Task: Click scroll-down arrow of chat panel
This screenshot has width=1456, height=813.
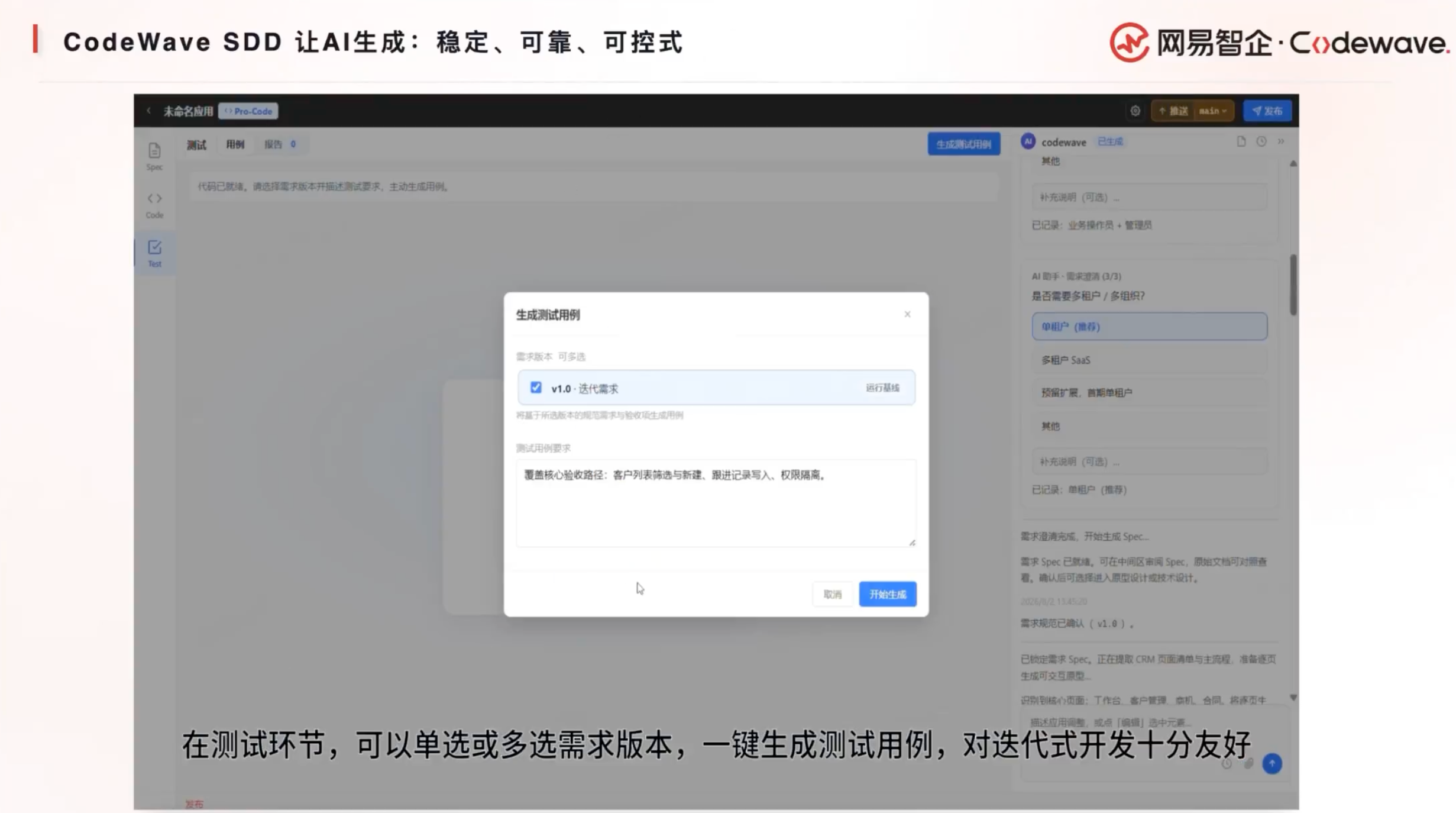Action: click(1293, 698)
